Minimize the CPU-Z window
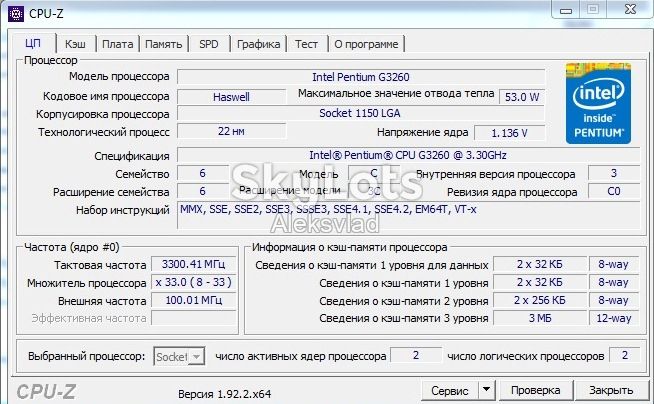Screen dimensions: 654x404 click(x=566, y=10)
